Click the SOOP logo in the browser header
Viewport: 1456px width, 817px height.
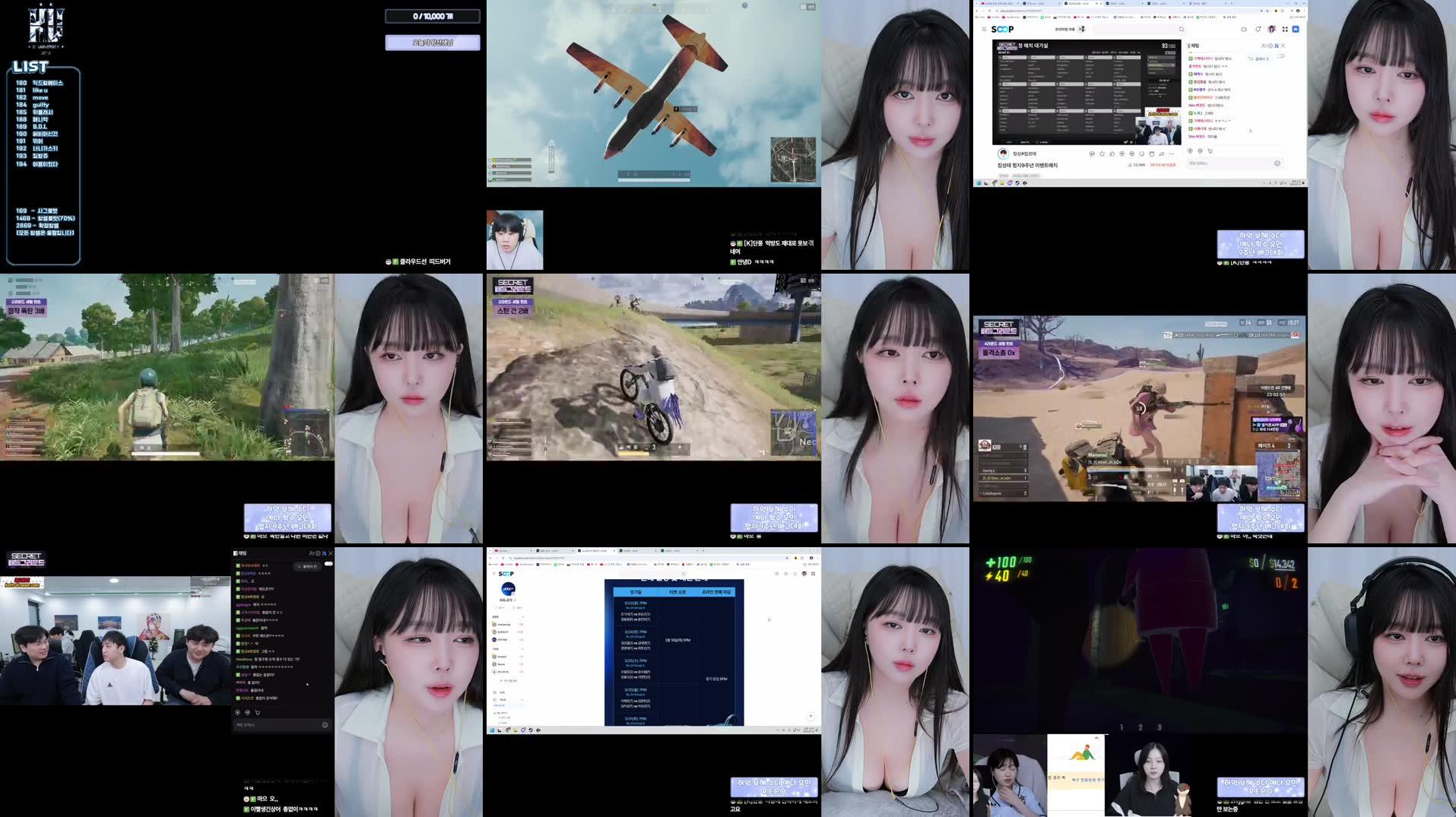pos(1002,29)
